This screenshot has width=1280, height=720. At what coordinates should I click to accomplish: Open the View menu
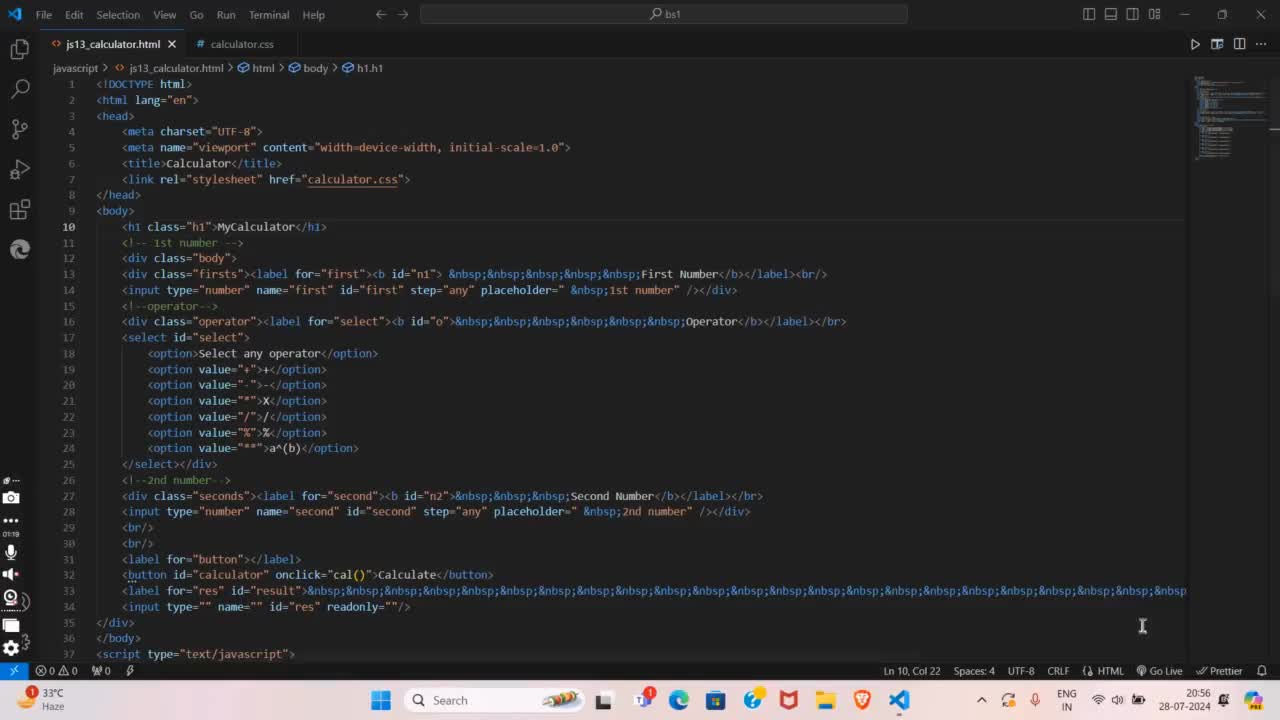pyautogui.click(x=165, y=15)
